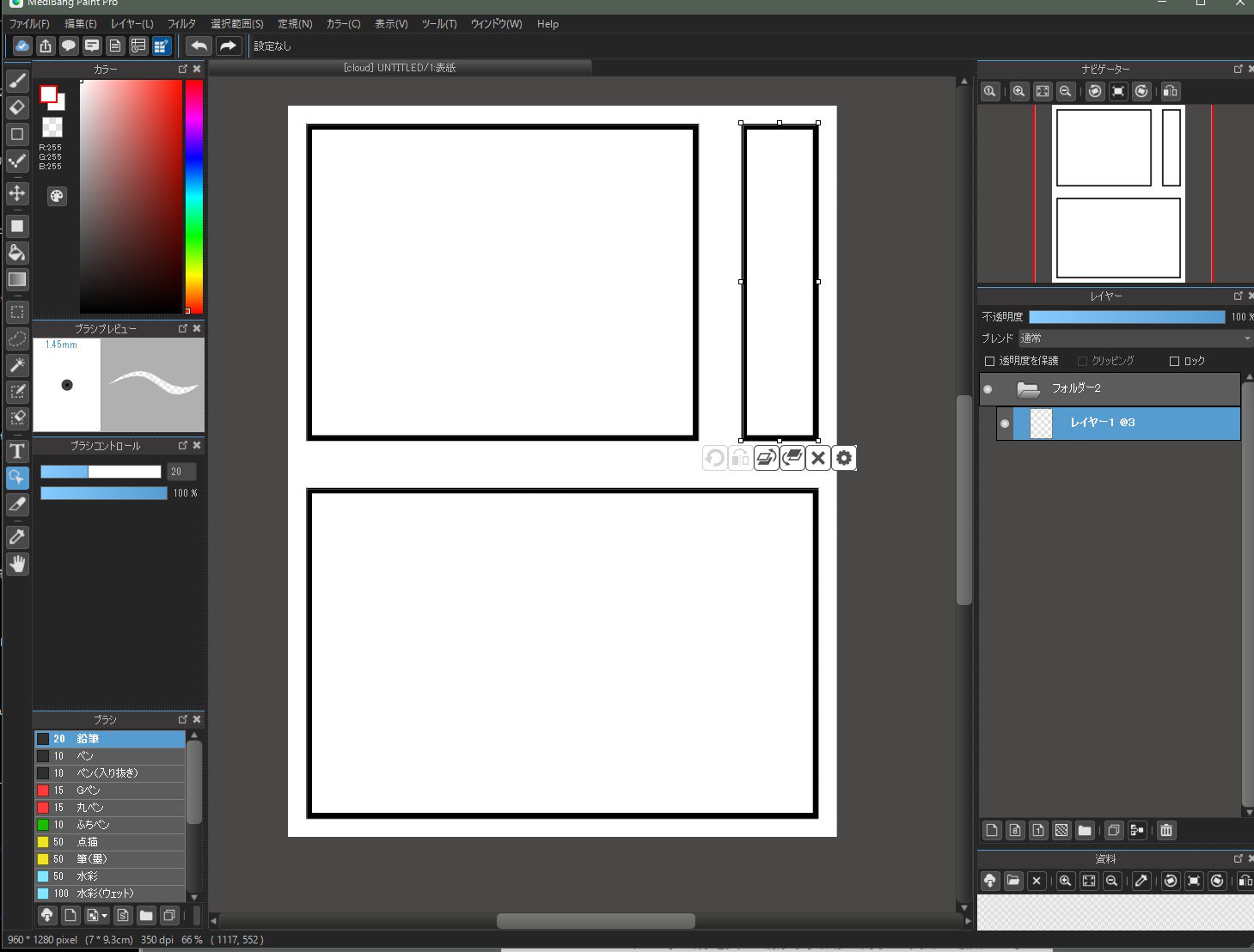Select the Move tool
Viewport: 1254px width, 952px height.
(x=17, y=193)
